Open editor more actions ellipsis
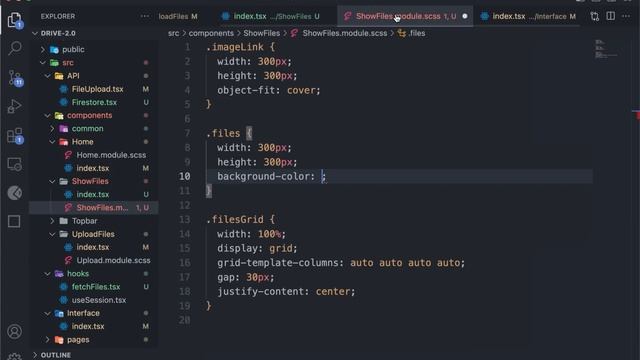Image resolution: width=640 pixels, height=360 pixels. pos(626,16)
